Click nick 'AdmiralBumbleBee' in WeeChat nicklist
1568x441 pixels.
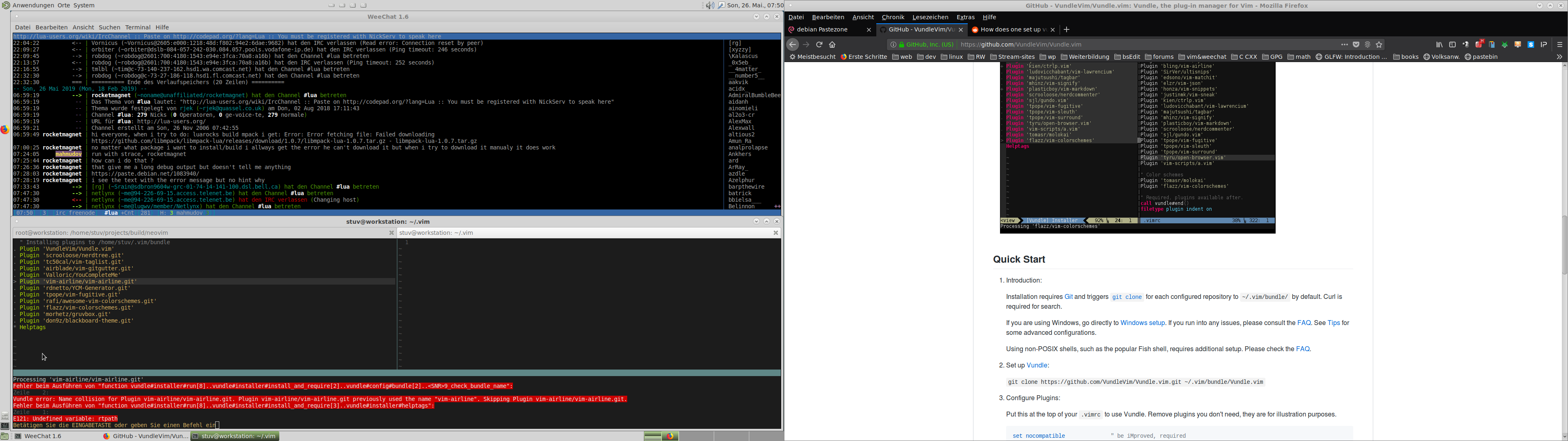(754, 96)
